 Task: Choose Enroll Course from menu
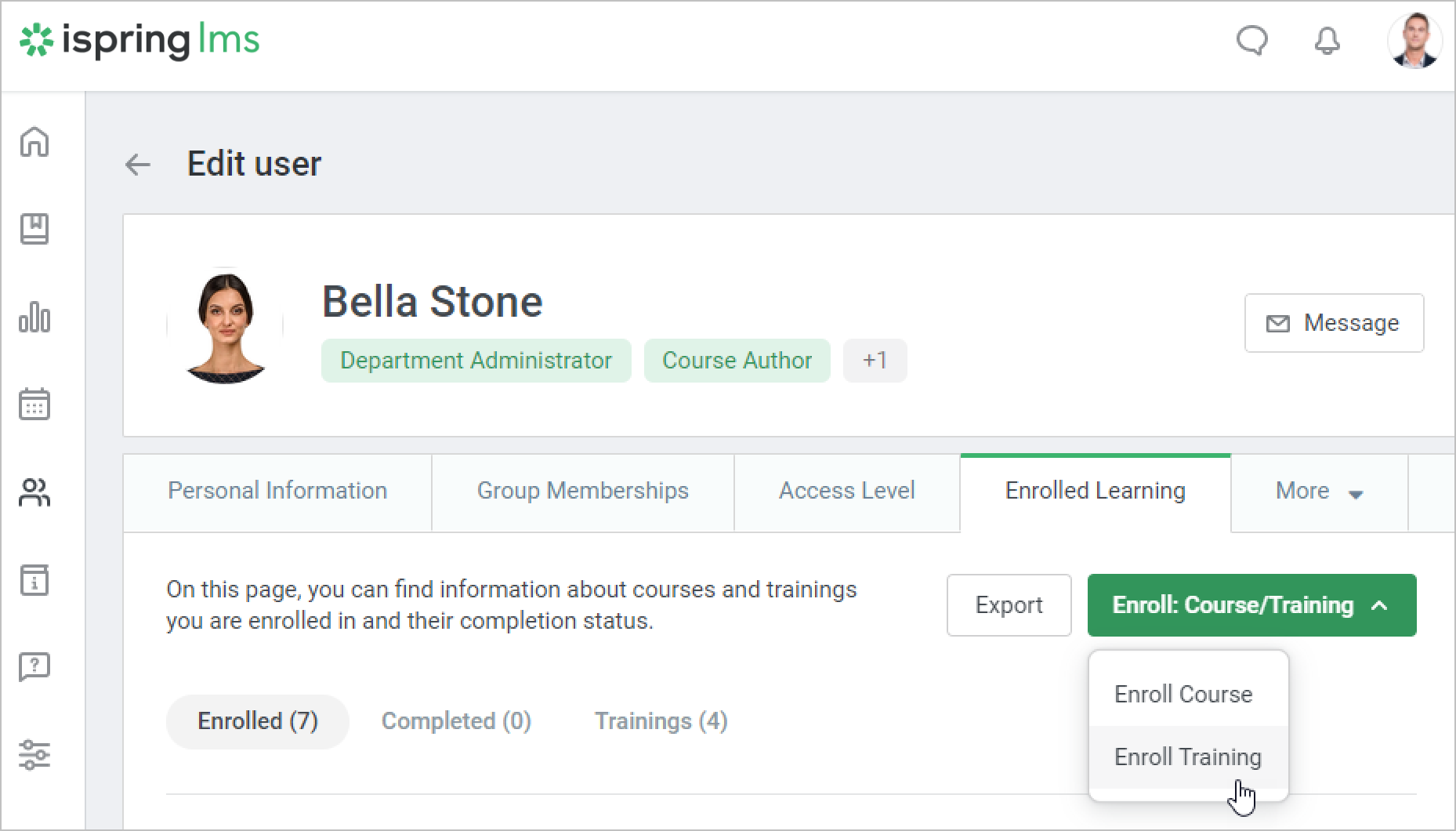click(x=1183, y=695)
